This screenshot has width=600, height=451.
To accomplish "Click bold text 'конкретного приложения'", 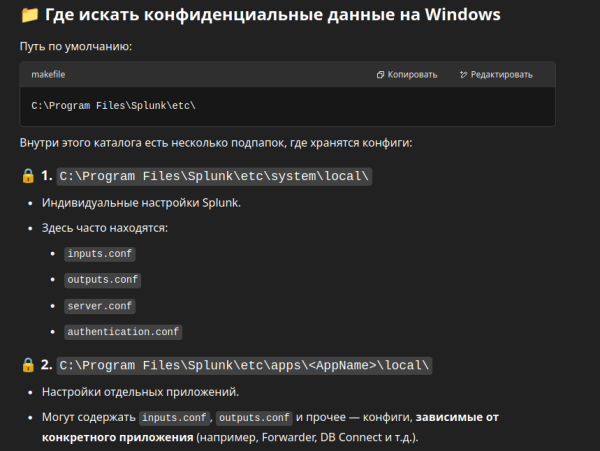I will 117,438.
